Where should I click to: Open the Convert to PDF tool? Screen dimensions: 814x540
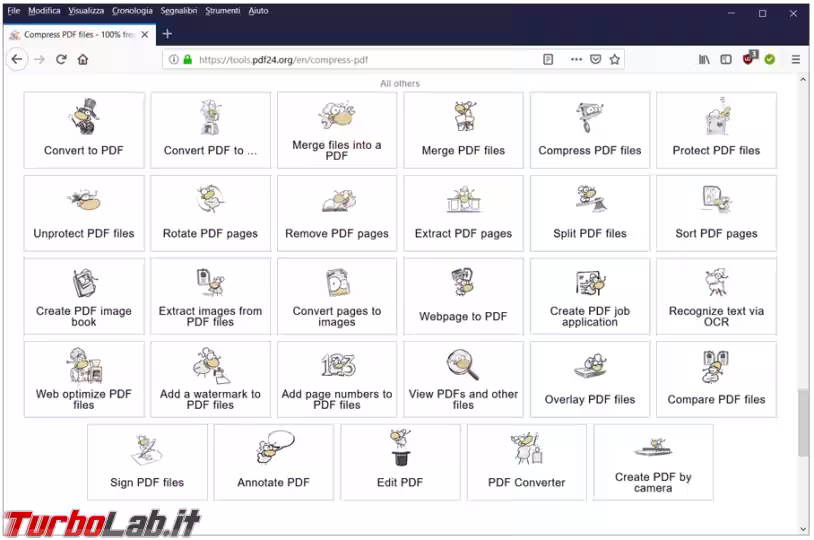click(x=84, y=130)
